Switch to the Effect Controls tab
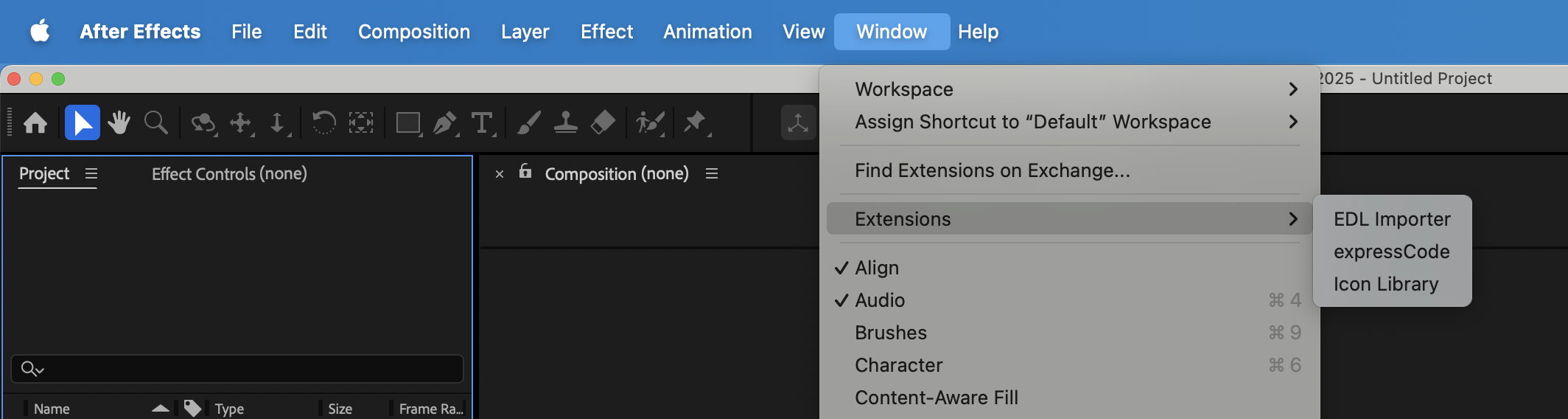 click(x=229, y=174)
